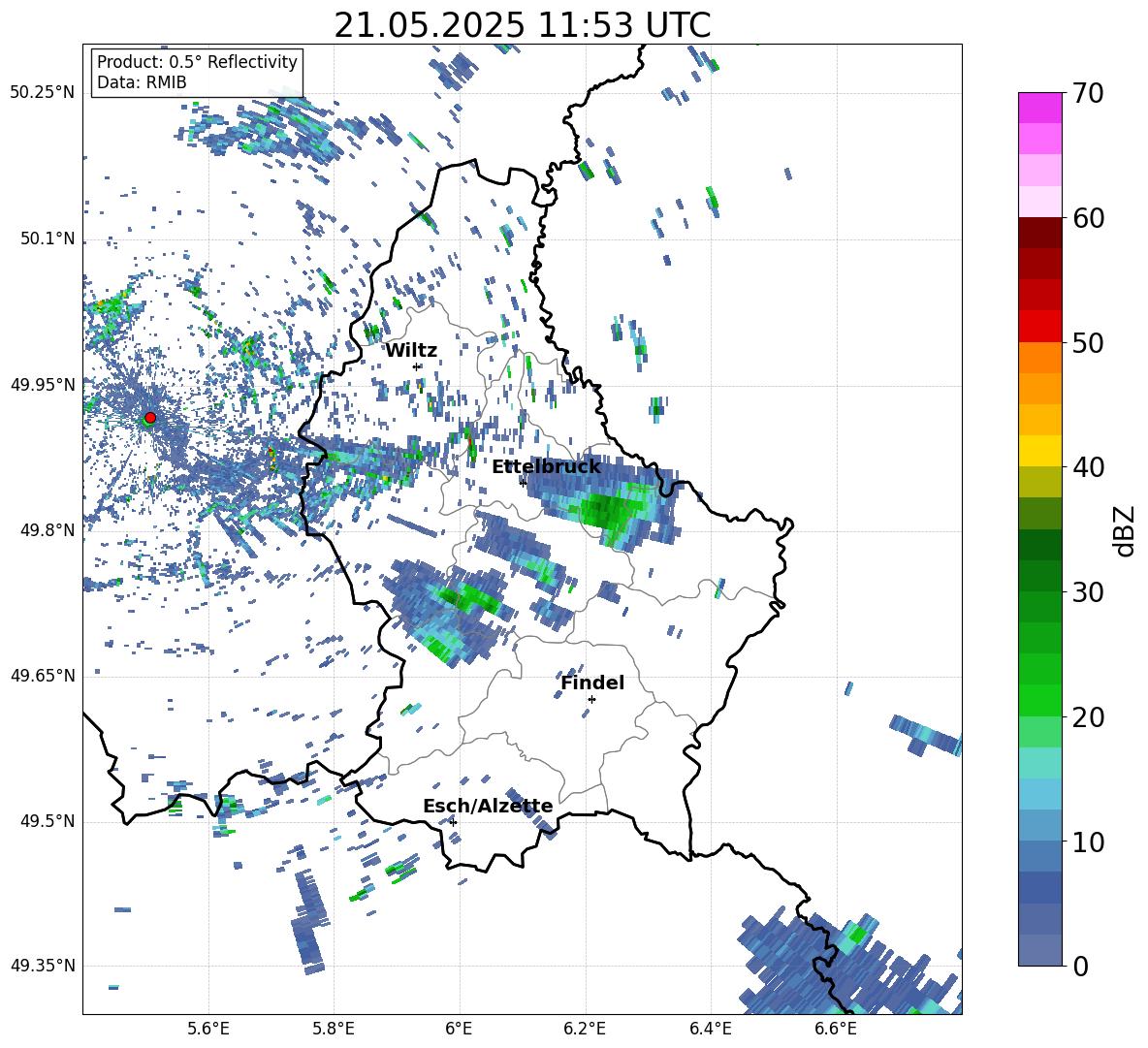Click the 30 label on colorbar
Screen dimensions: 1148x1048
pos(1088,592)
